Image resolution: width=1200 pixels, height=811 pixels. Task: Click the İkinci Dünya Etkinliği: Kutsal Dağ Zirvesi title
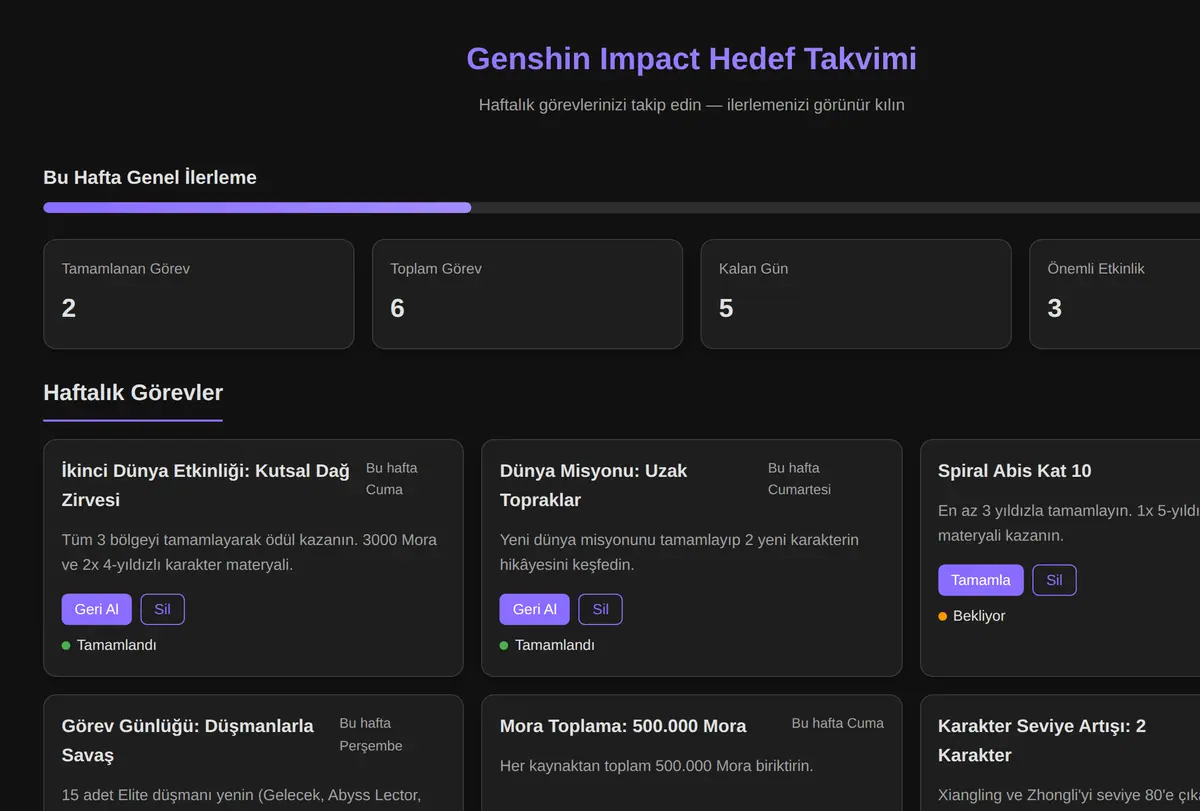point(206,485)
